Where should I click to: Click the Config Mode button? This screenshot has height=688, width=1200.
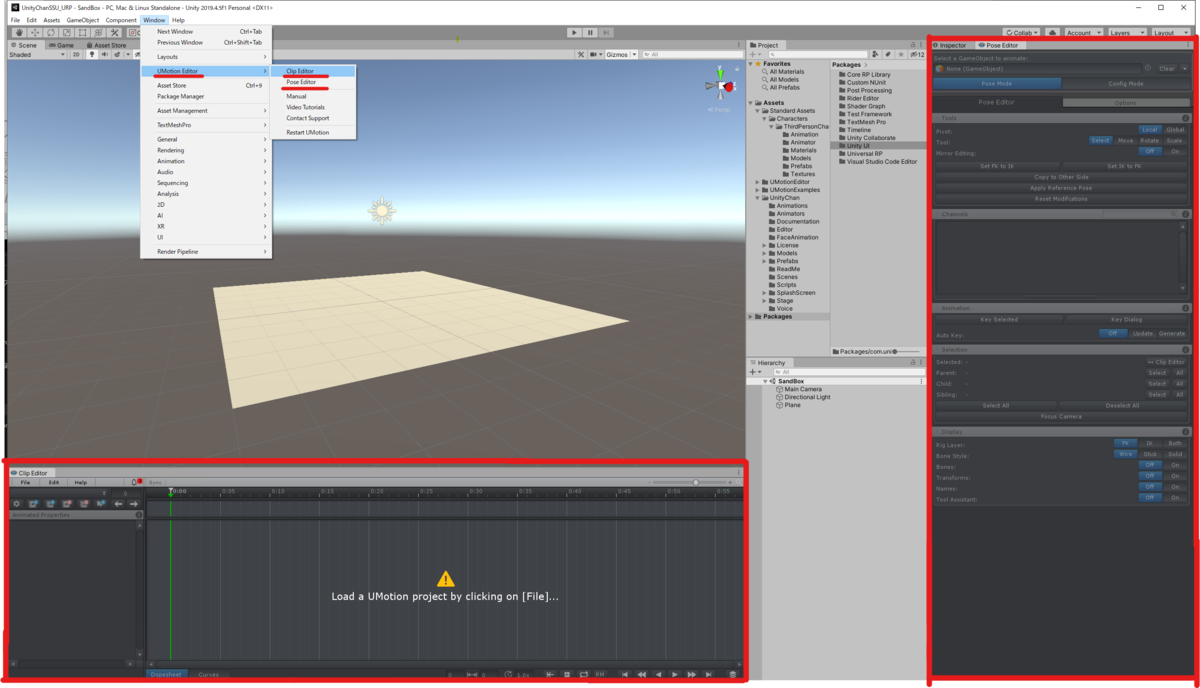1125,84
